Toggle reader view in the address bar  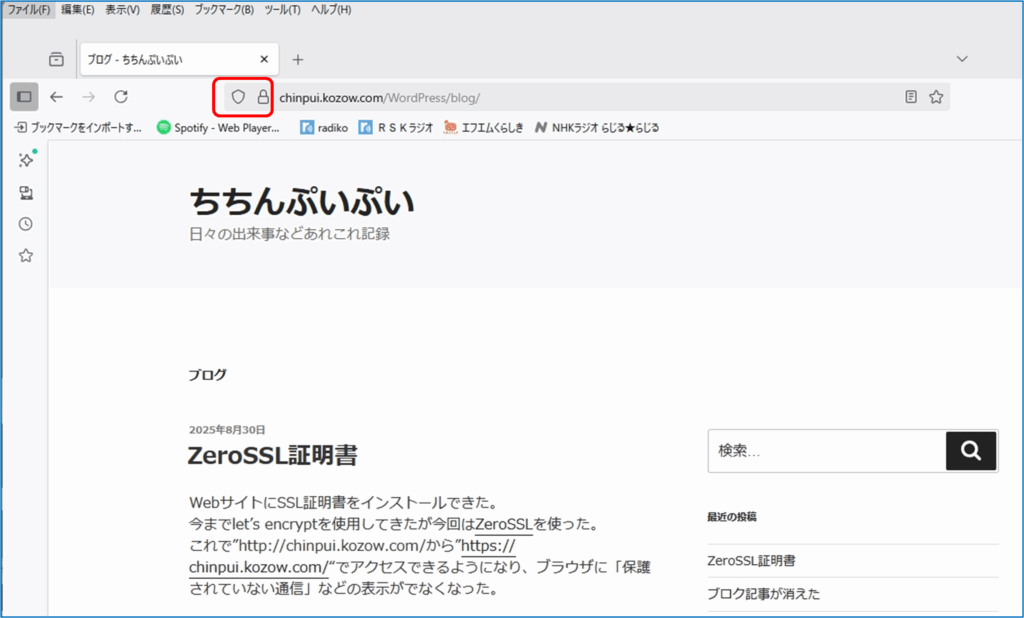click(x=910, y=97)
